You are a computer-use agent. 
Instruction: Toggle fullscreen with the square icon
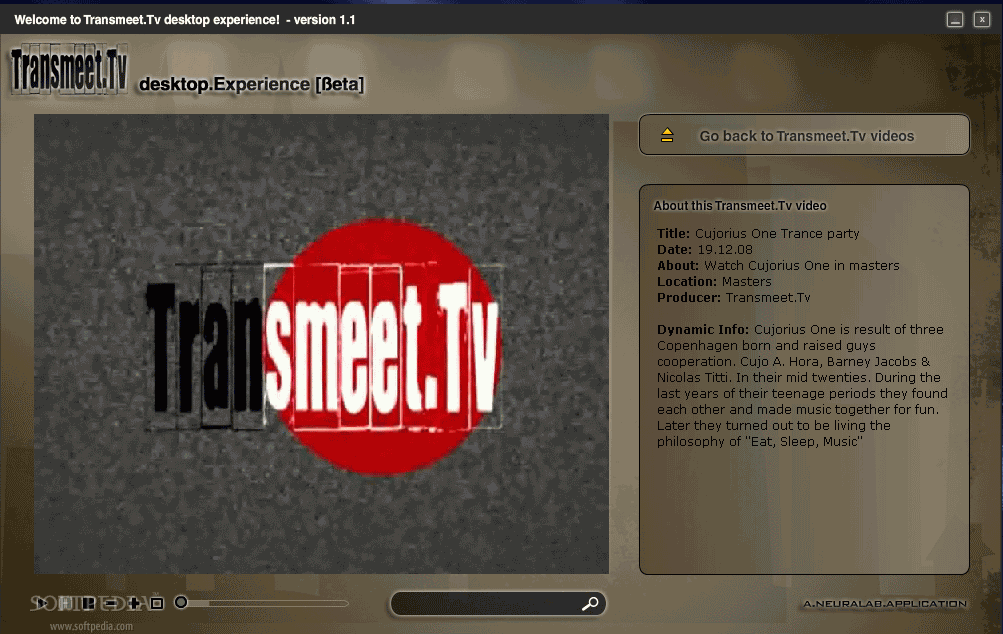(x=157, y=603)
